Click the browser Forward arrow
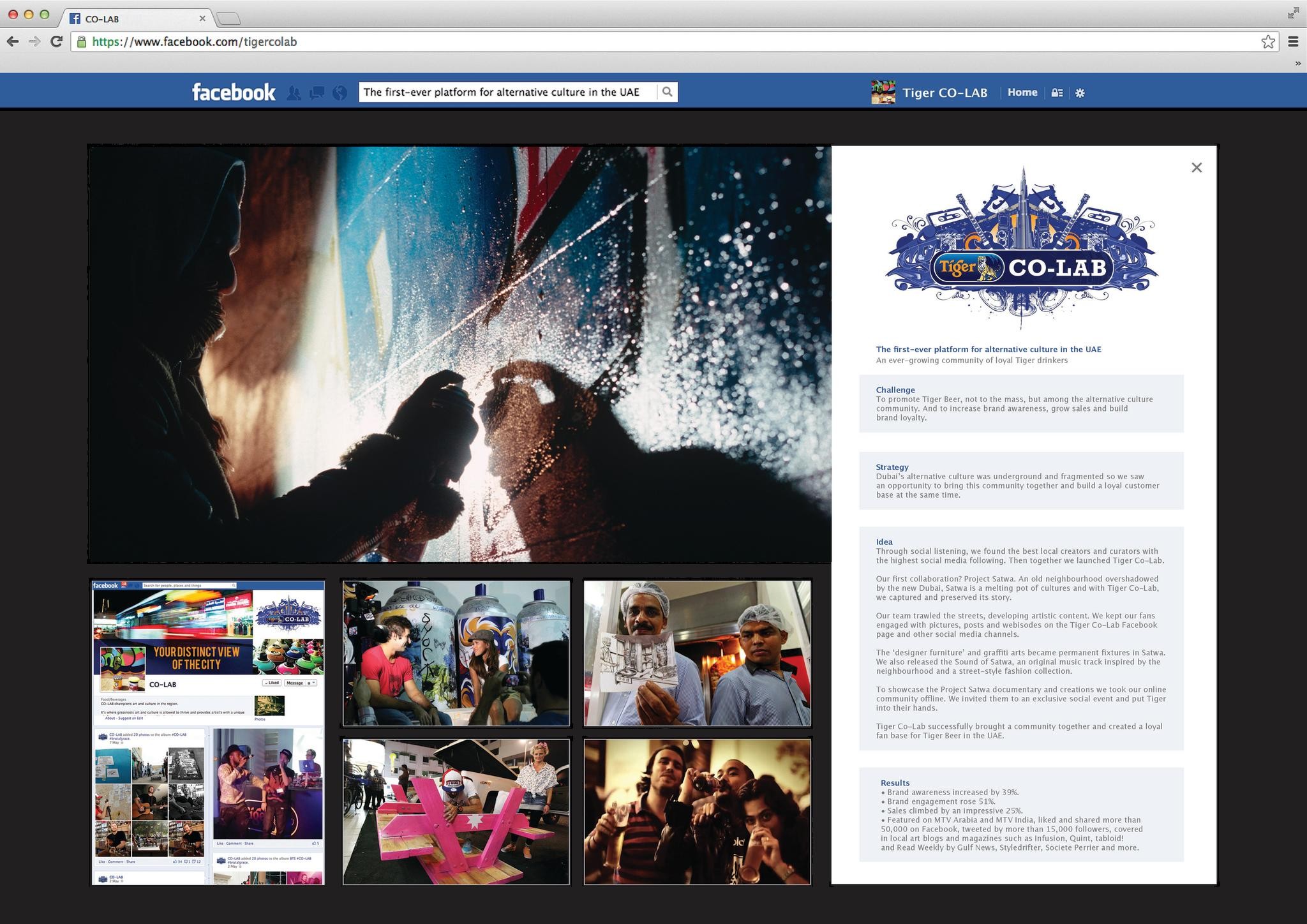Viewport: 1307px width, 924px height. 34,41
